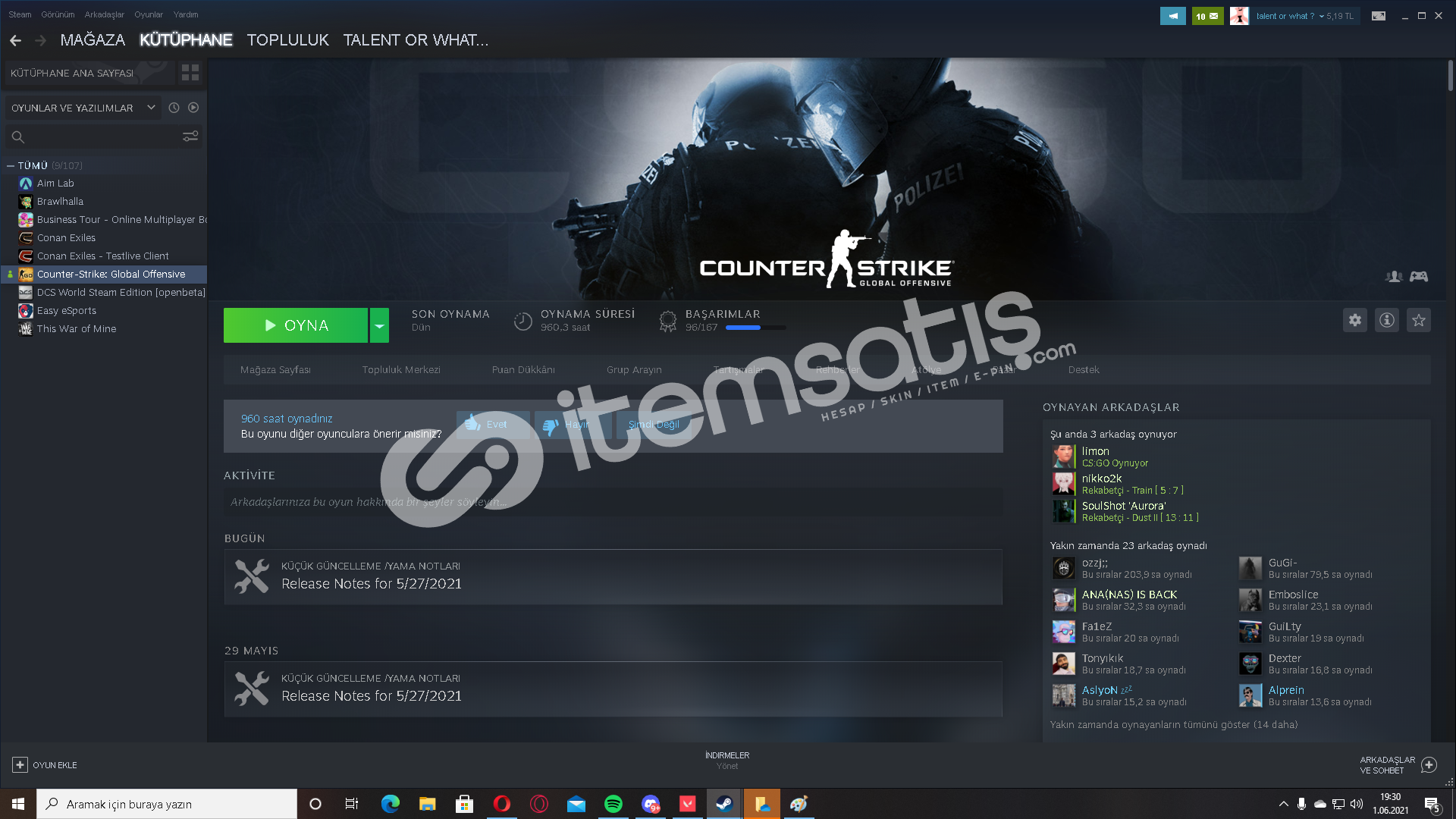1456x819 pixels.
Task: Open the Opera browser taskbar icon
Action: tap(502, 804)
